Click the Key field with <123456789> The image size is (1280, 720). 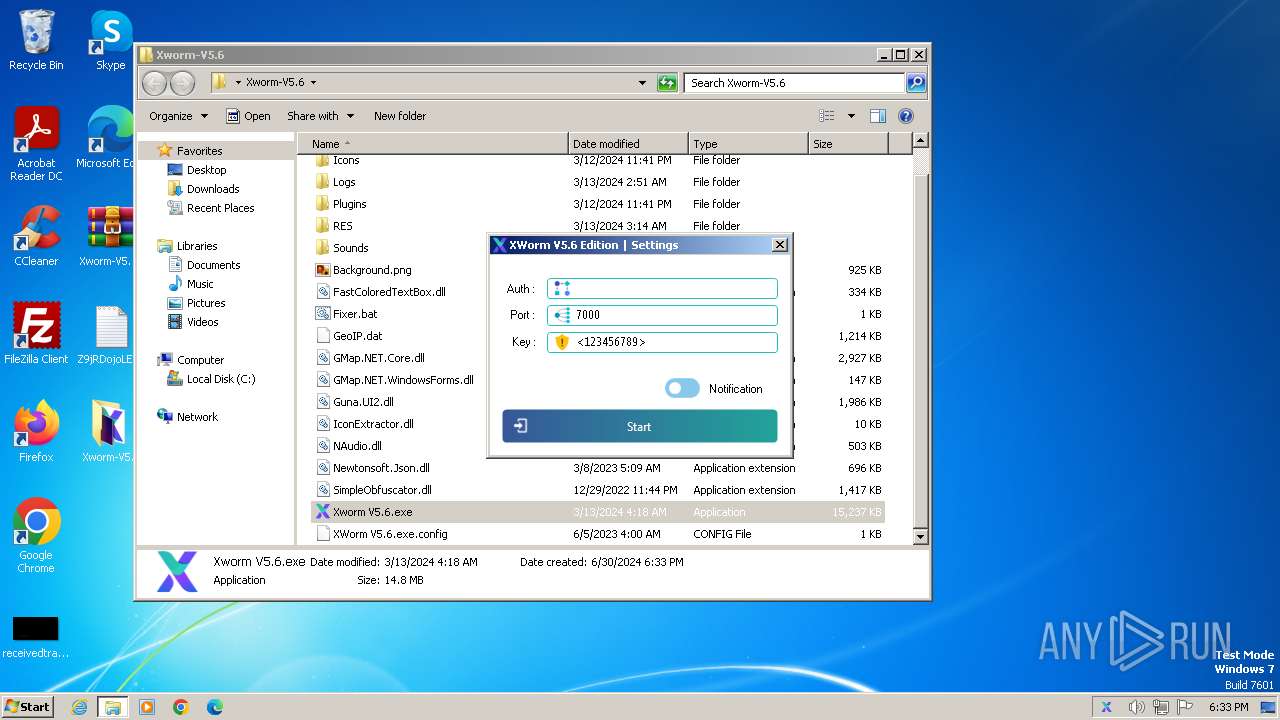tap(662, 342)
